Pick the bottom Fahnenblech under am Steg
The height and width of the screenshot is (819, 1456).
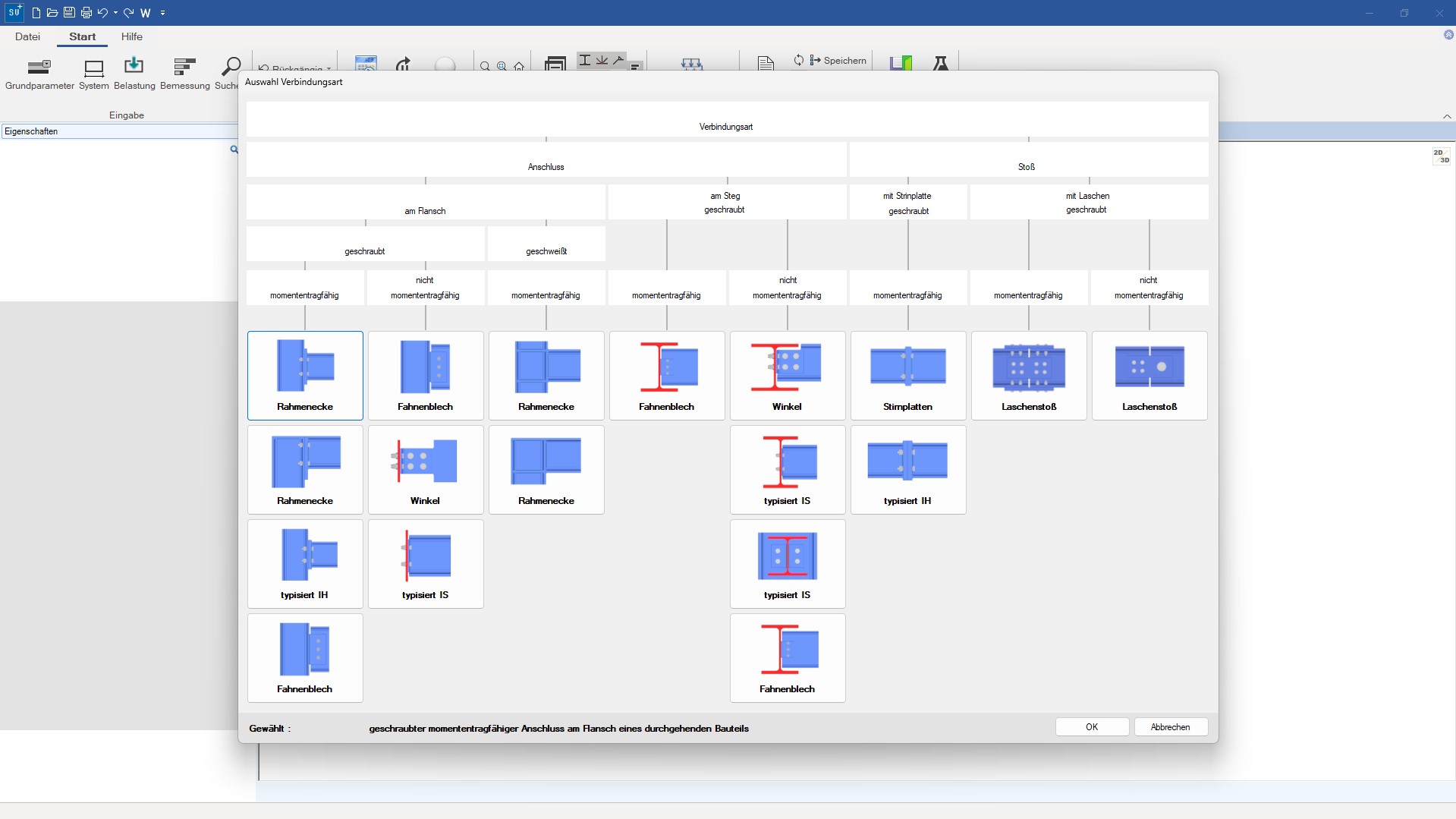tap(787, 657)
